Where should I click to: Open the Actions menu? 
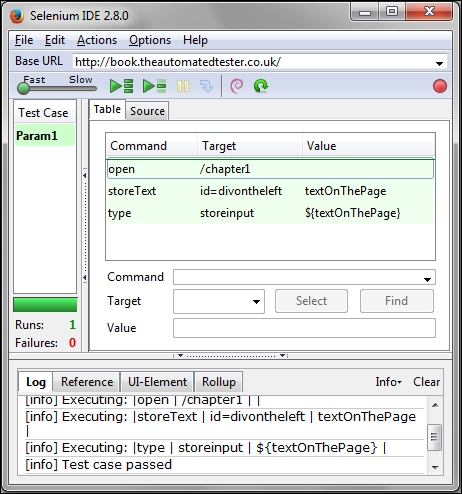(x=97, y=40)
